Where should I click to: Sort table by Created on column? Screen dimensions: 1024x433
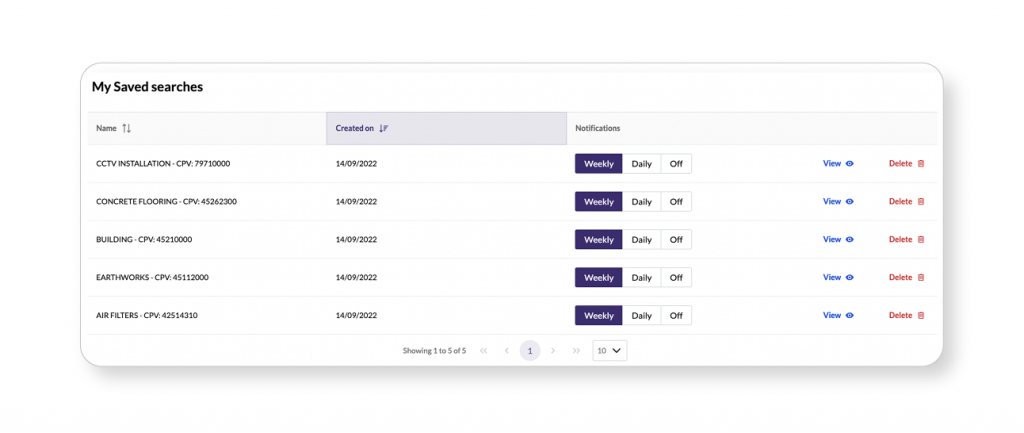(x=355, y=129)
